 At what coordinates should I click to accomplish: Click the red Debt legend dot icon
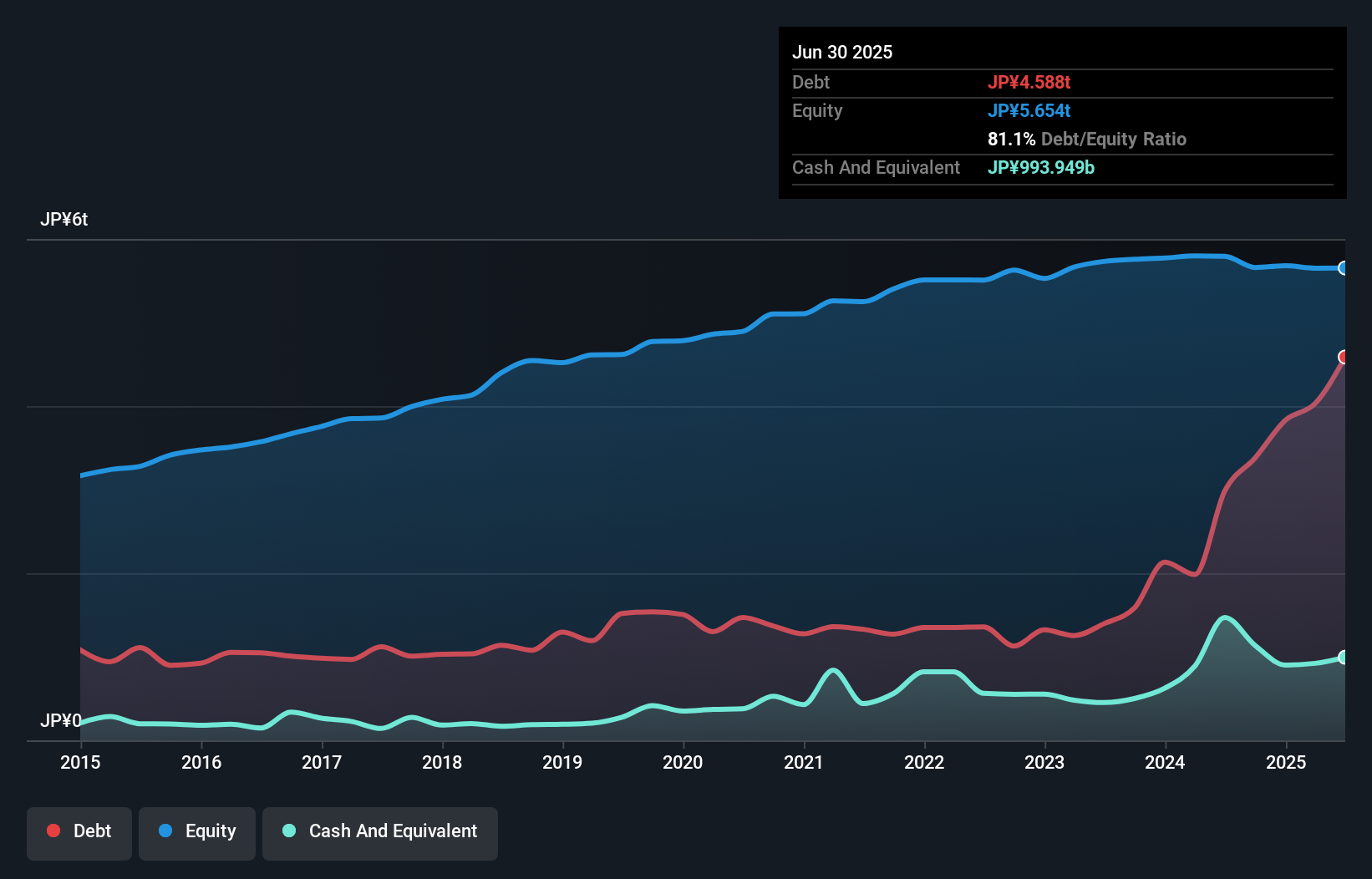(52, 831)
